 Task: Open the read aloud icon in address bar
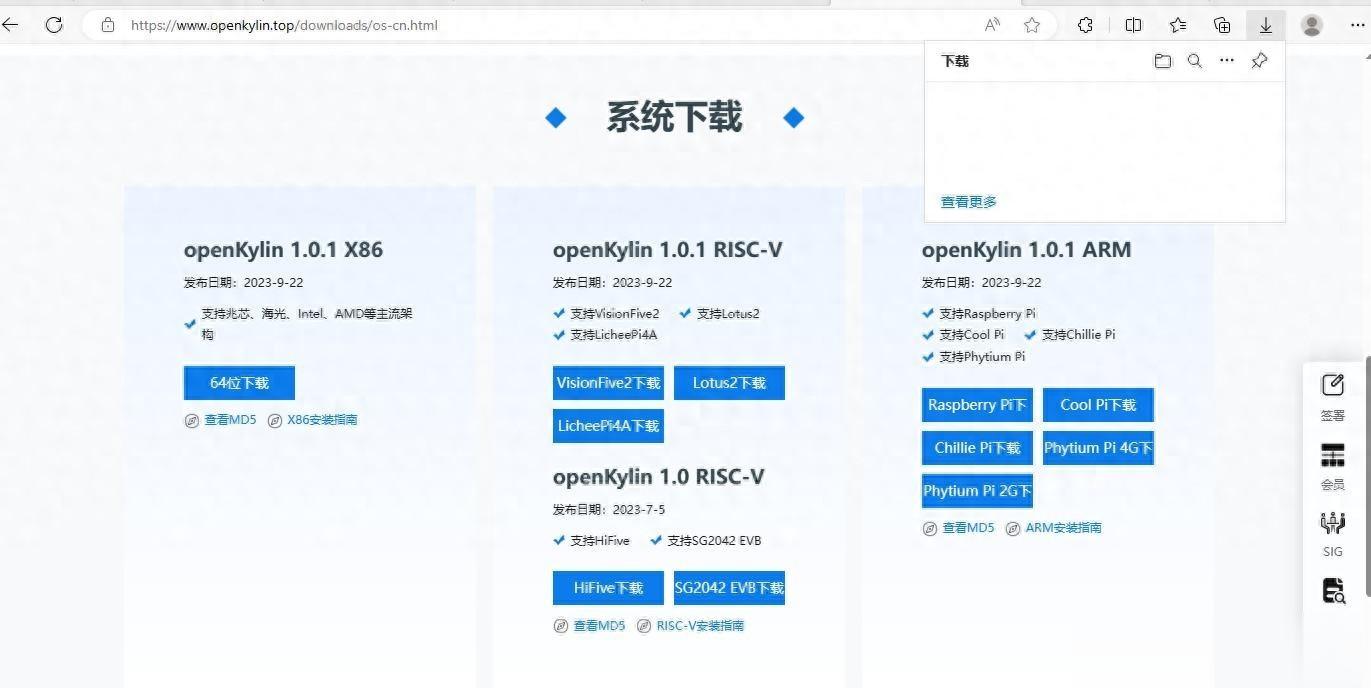click(992, 25)
